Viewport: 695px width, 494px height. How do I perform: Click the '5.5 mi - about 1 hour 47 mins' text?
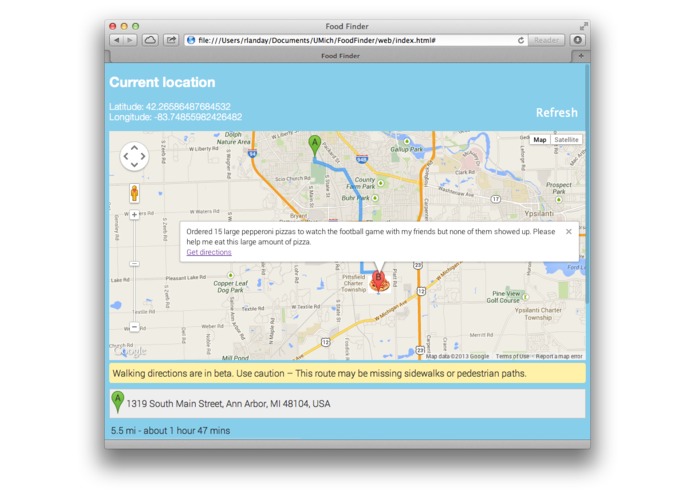click(x=170, y=431)
